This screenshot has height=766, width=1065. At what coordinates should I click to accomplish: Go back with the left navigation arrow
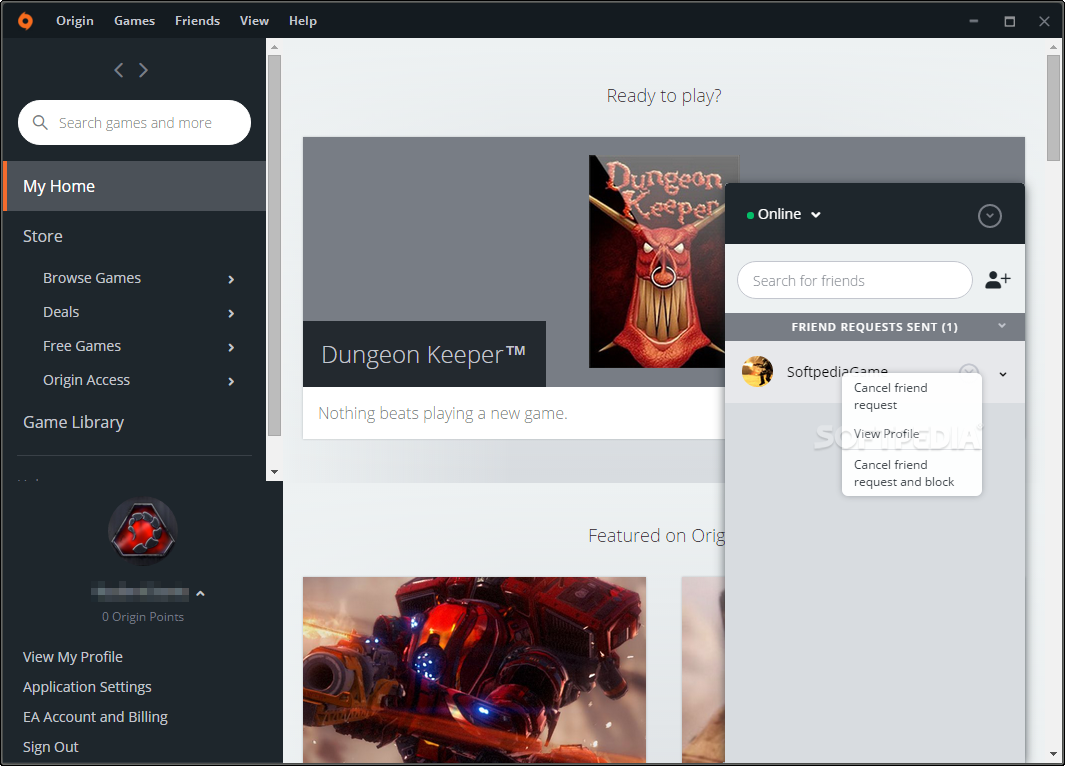(x=119, y=70)
